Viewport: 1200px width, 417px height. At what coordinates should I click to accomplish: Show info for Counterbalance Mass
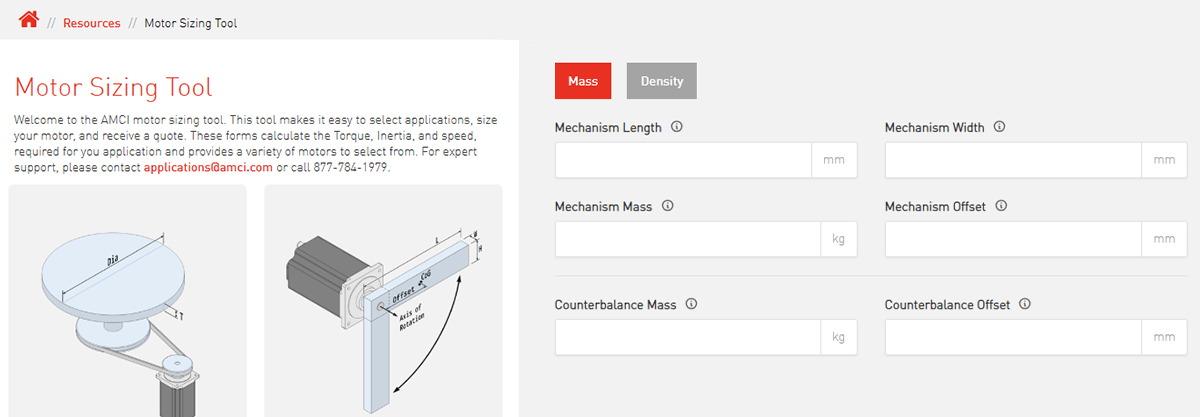click(691, 304)
